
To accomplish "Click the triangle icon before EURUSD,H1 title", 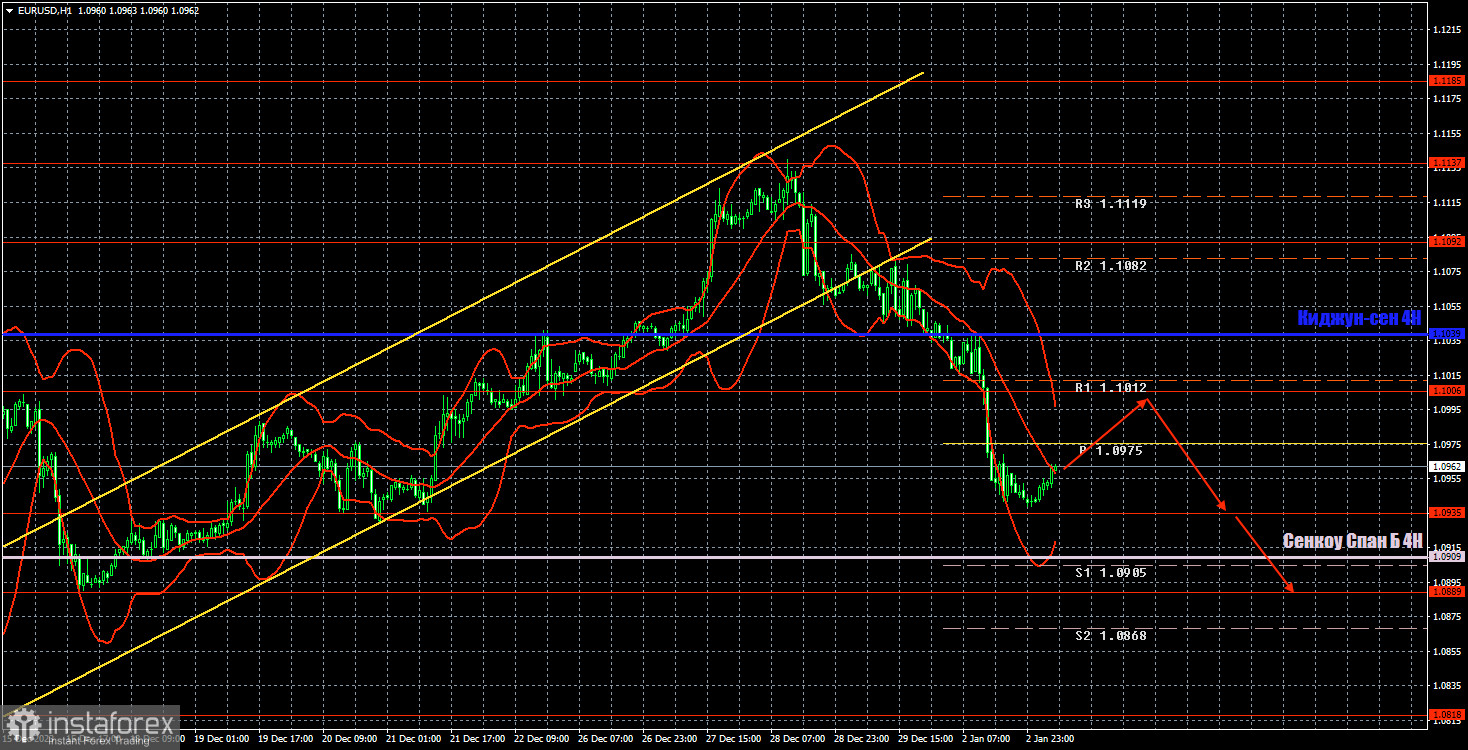I will point(9,10).
